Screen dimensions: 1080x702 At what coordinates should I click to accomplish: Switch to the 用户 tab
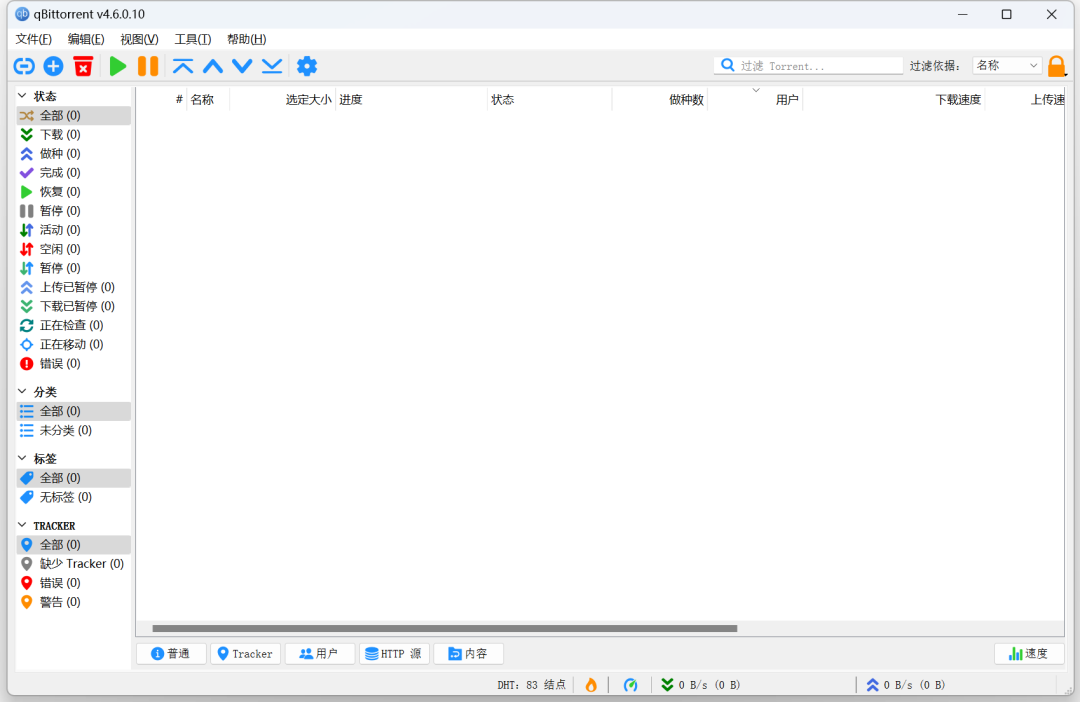(x=320, y=654)
